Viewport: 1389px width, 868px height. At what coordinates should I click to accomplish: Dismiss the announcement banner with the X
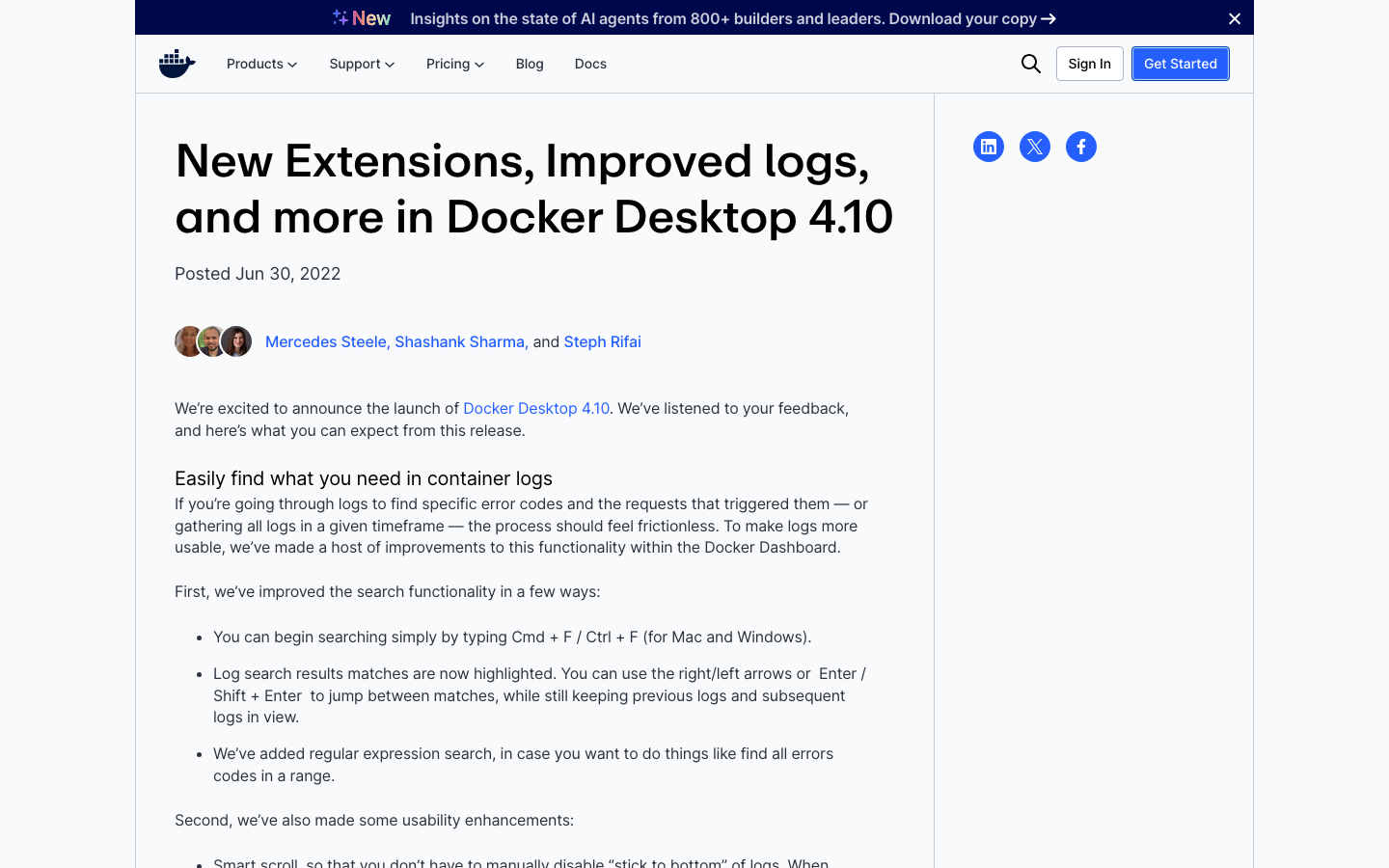[1235, 18]
